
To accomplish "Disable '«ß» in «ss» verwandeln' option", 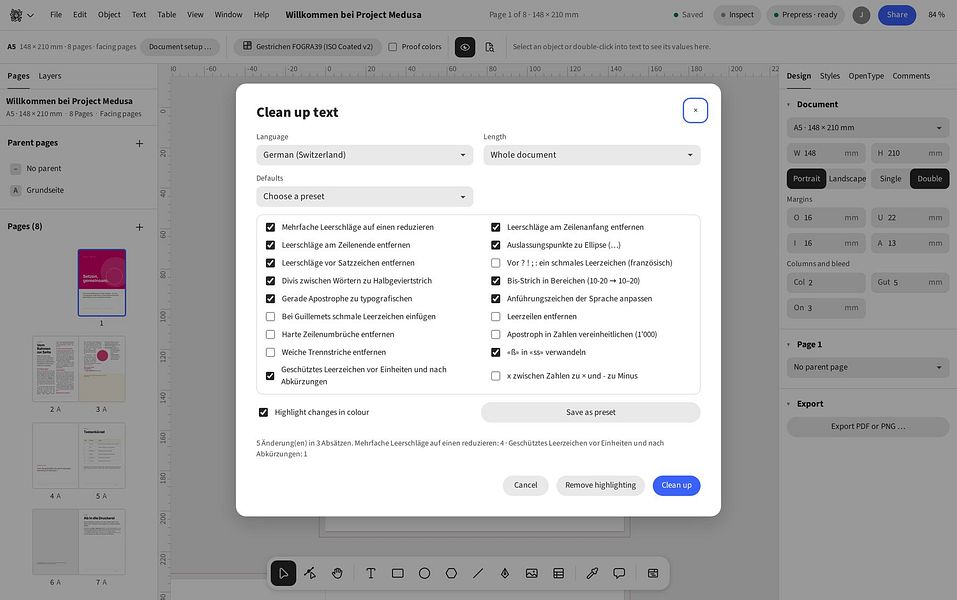I will pos(496,352).
